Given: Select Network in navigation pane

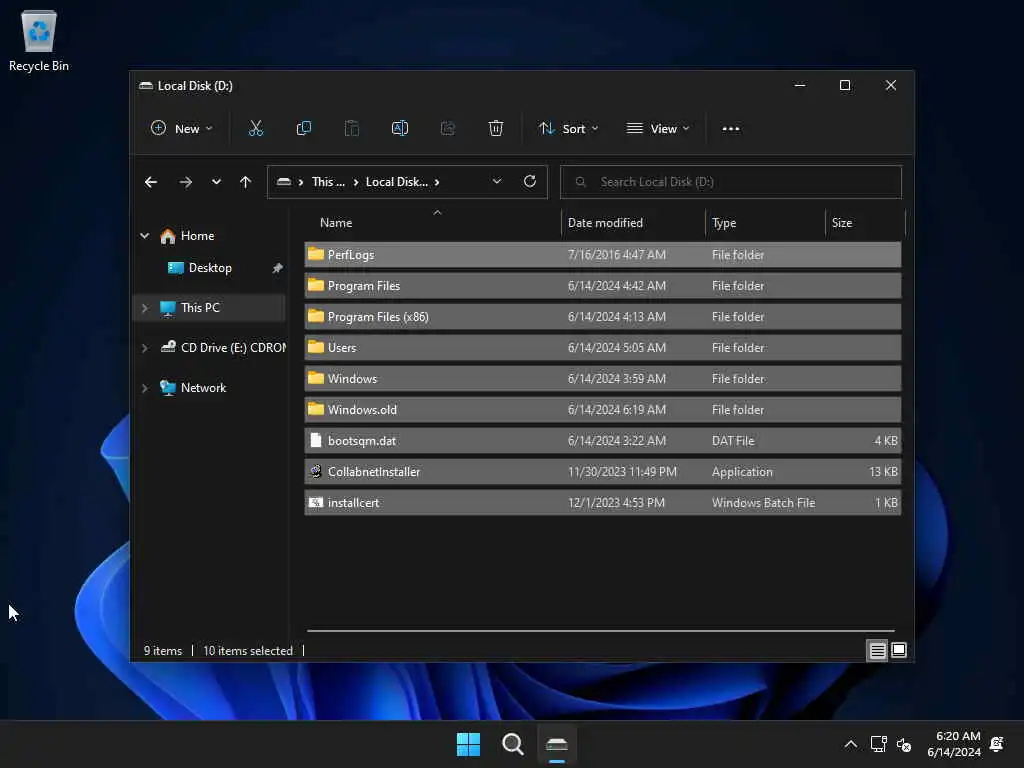Looking at the screenshot, I should [203, 388].
